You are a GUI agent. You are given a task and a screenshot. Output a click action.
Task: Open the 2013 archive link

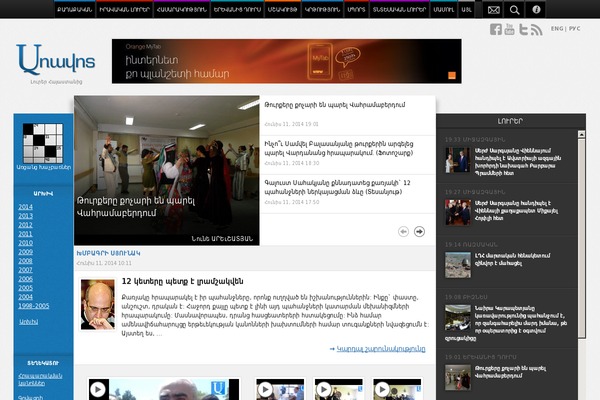(26, 216)
